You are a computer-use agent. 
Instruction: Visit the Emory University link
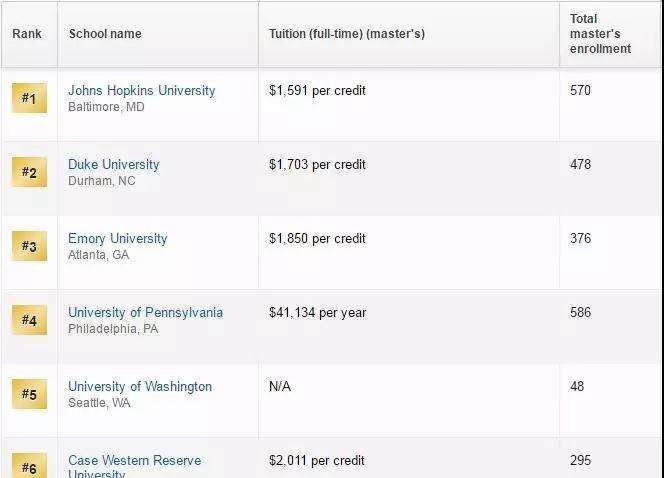pyautogui.click(x=117, y=238)
